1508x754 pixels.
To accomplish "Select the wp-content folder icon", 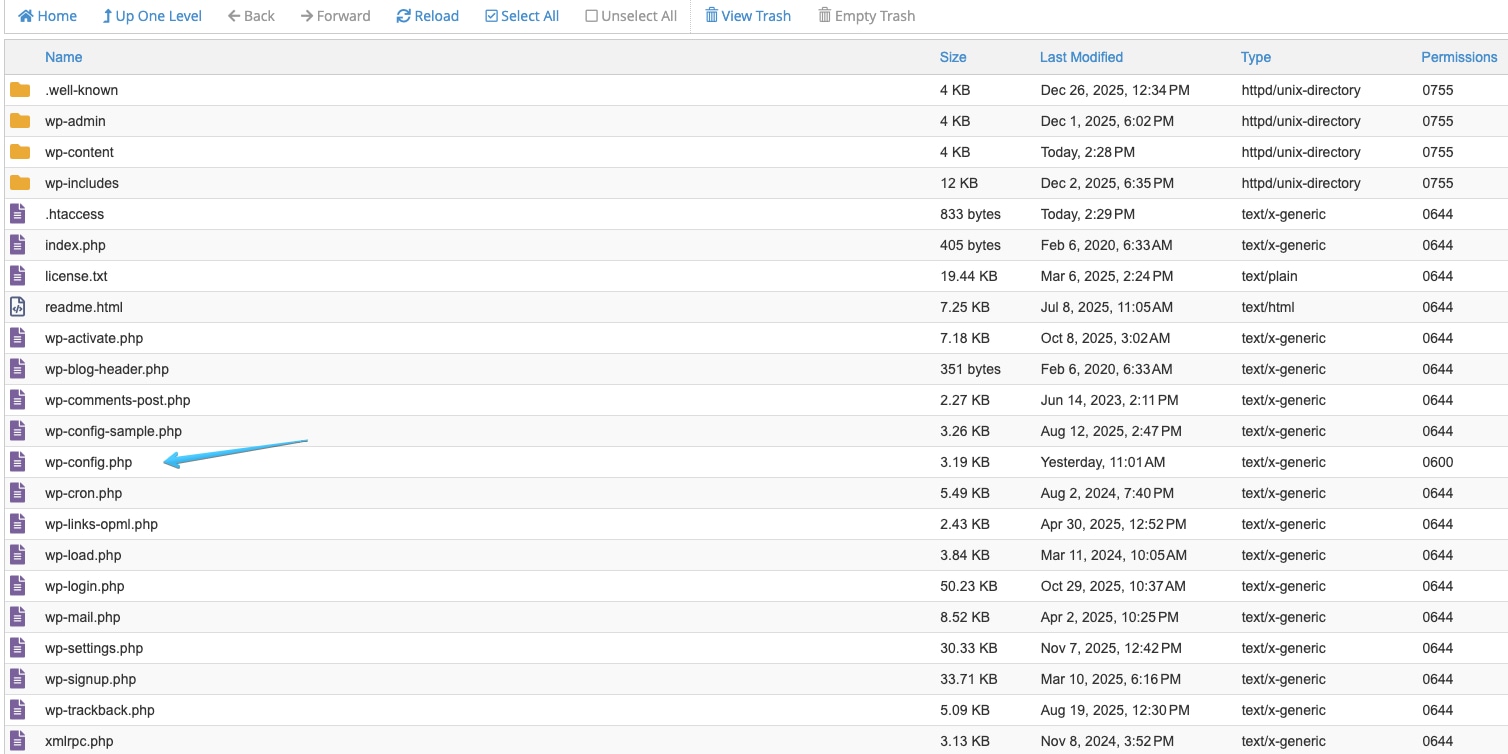I will coord(20,152).
